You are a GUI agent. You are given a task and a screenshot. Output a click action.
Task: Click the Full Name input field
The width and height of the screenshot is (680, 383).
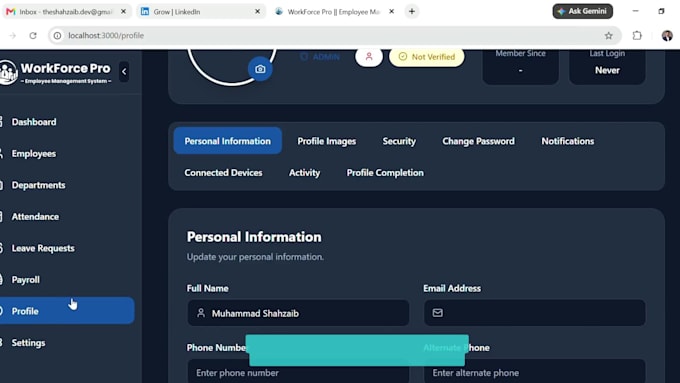[298, 313]
